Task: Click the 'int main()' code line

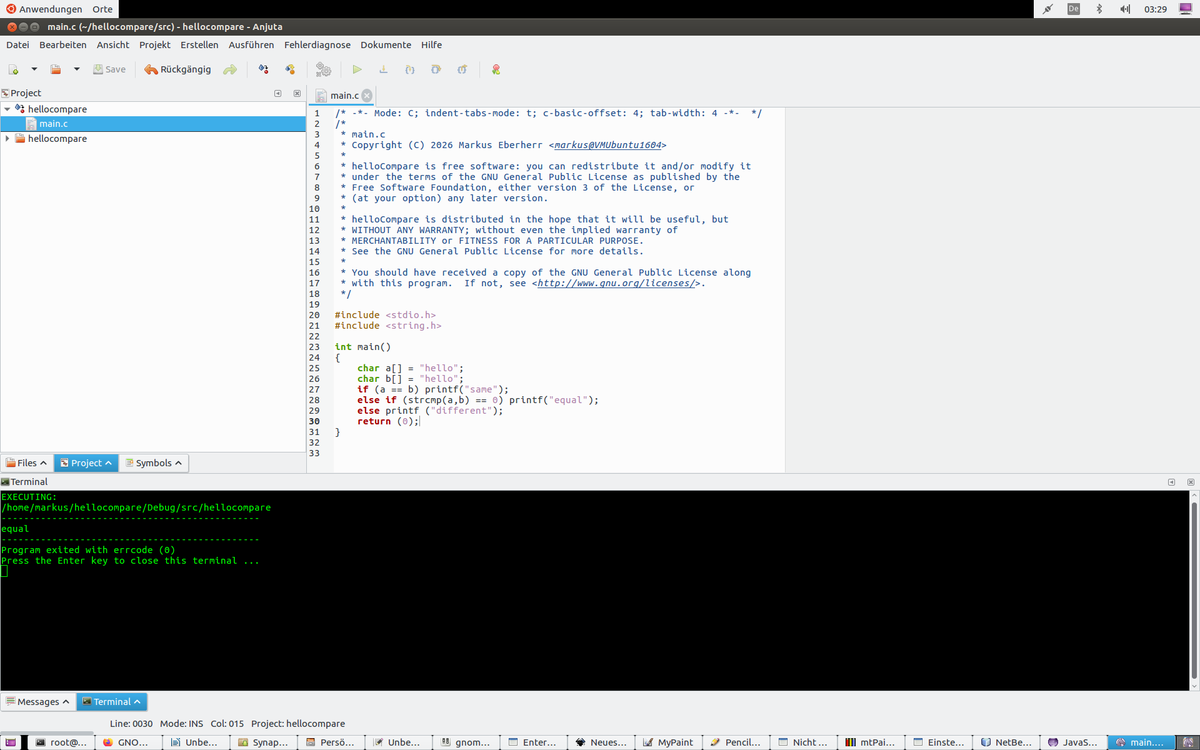Action: (x=362, y=347)
